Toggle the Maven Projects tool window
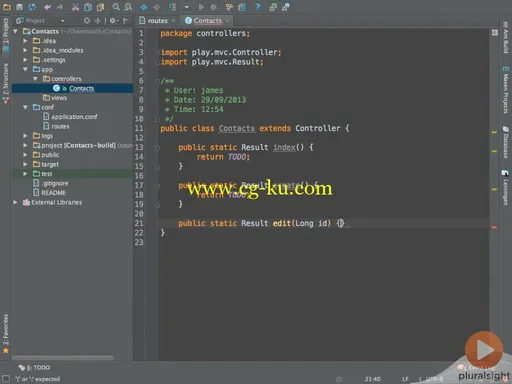Viewport: 512px width, 384px height. pos(506,89)
